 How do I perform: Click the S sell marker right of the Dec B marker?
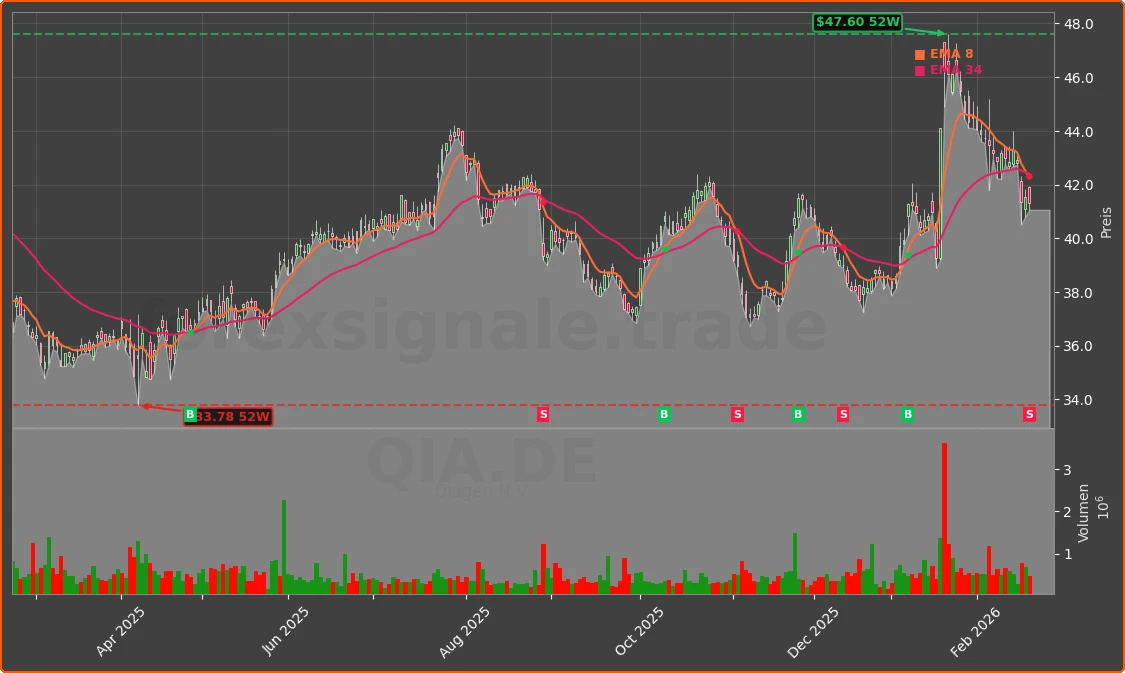click(843, 414)
